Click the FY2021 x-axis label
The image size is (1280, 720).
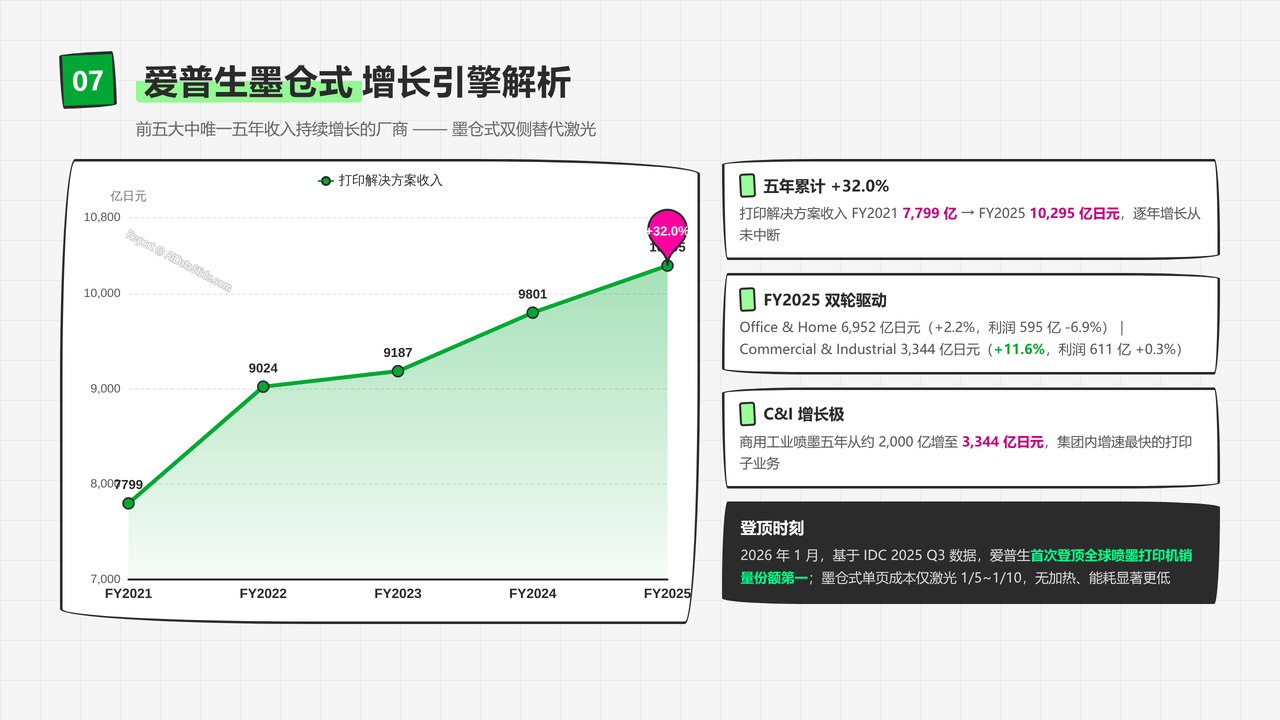129,594
